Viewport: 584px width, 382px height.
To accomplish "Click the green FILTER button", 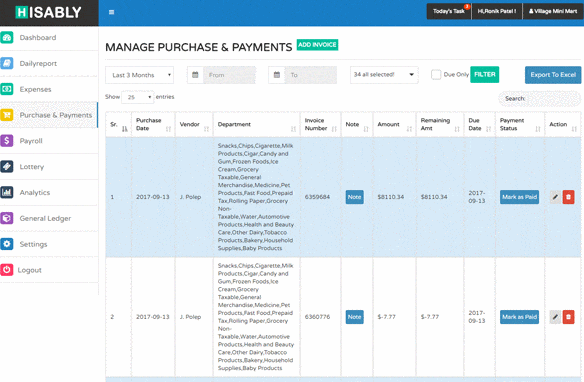I will click(485, 74).
